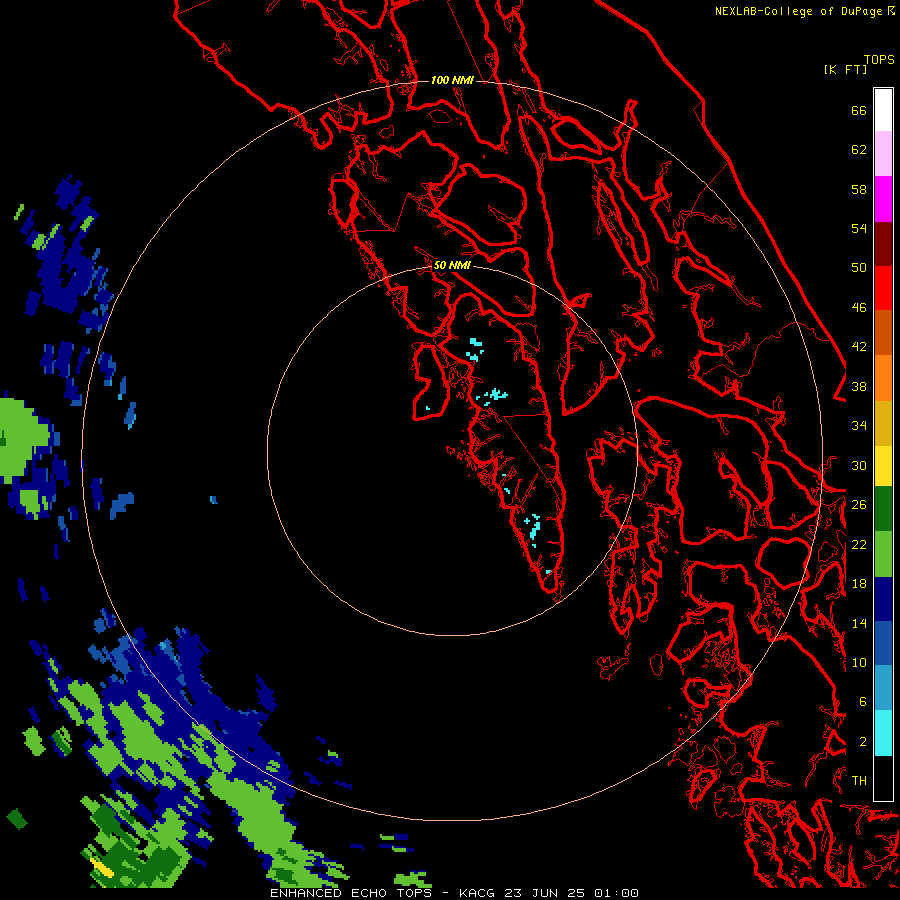Screen dimensions: 900x900
Task: Select the magenta legend swatch
Action: 883,199
